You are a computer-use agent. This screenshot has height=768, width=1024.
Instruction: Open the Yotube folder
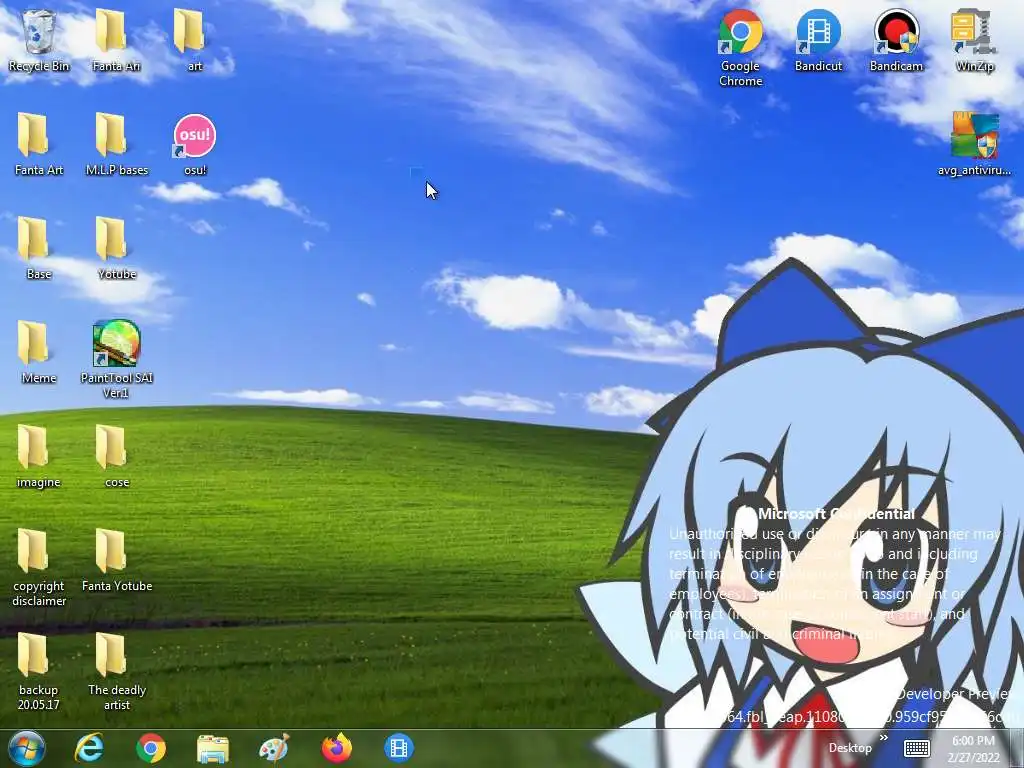click(x=117, y=248)
